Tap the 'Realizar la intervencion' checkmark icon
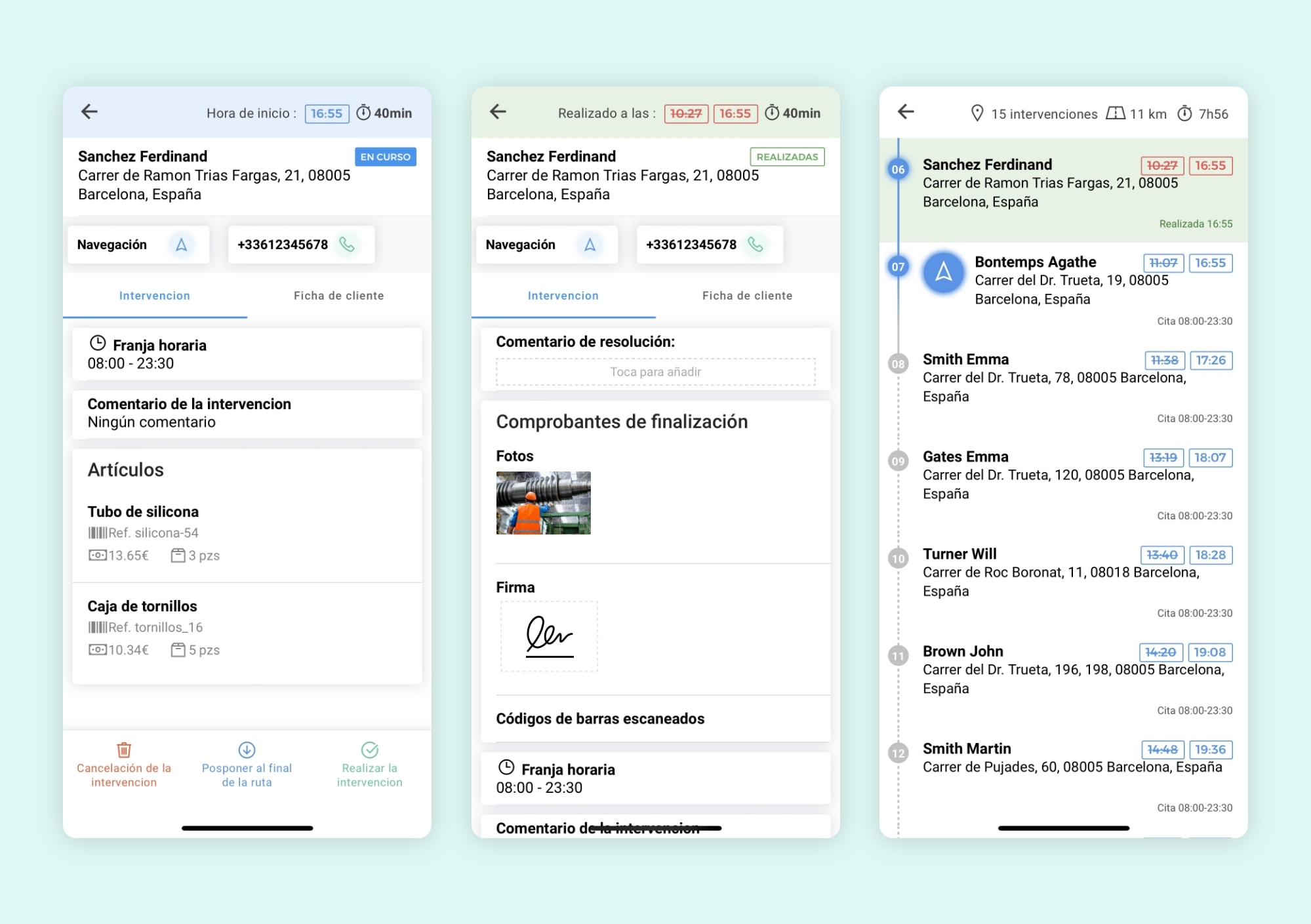The height and width of the screenshot is (924, 1311). click(369, 749)
